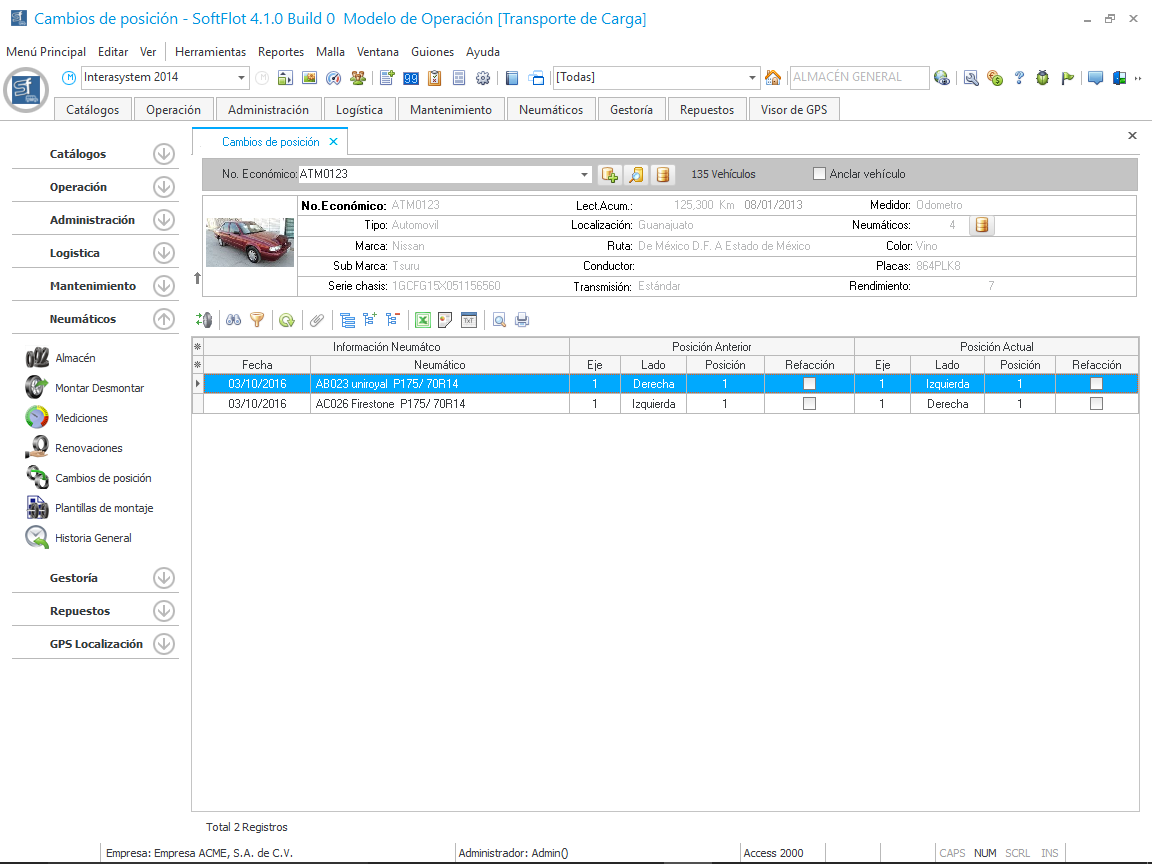The image size is (1152, 864).
Task: Open Historia General in the sidebar
Action: point(93,538)
